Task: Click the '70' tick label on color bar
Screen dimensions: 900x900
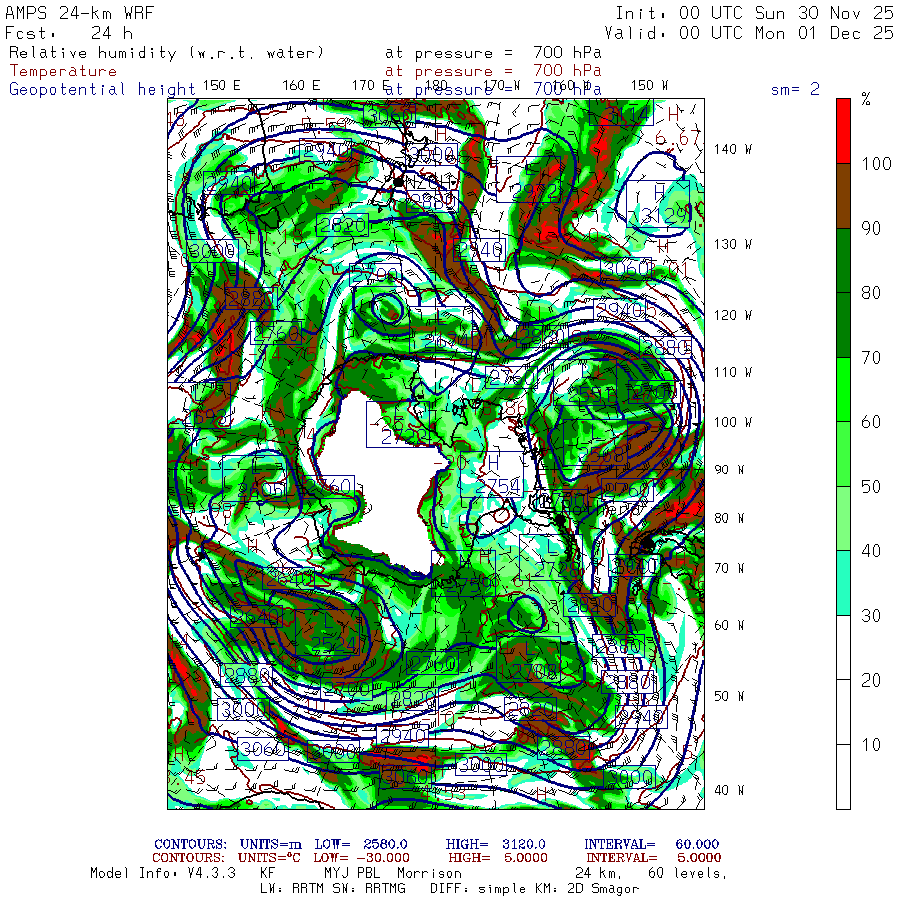Action: 871,358
